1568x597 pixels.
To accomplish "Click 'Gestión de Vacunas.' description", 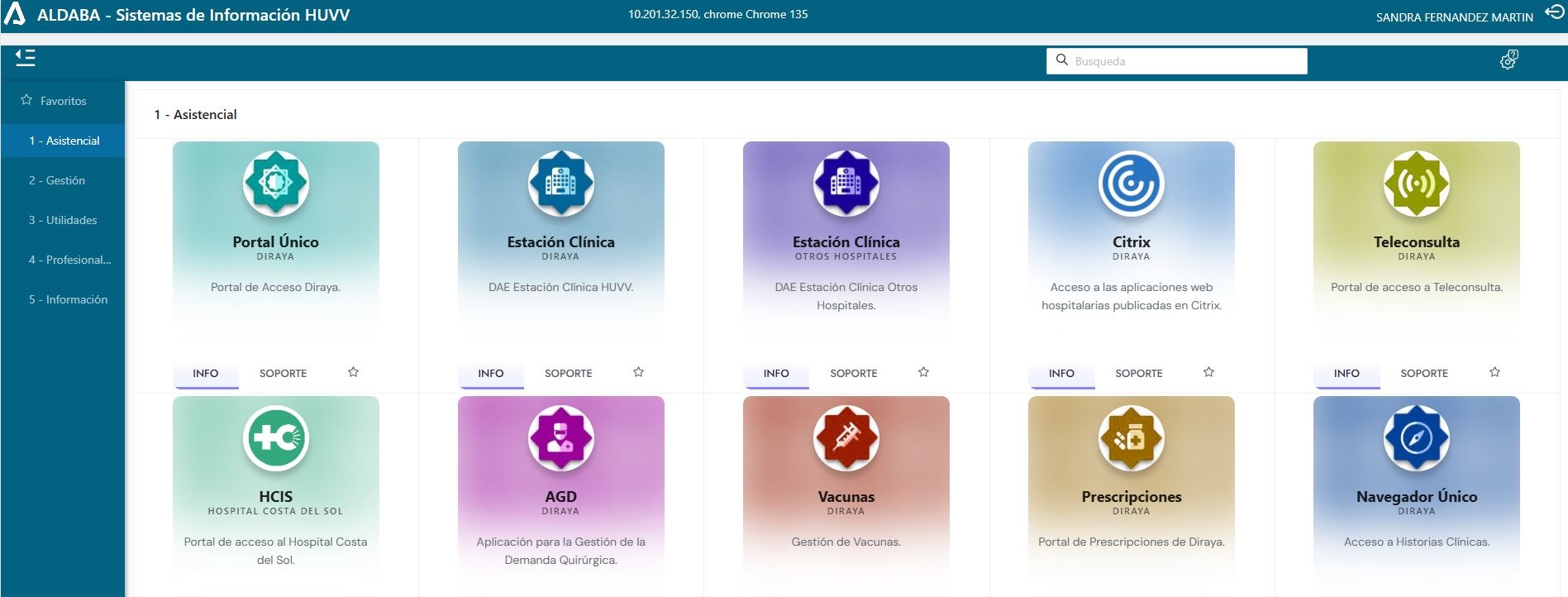I will point(846,542).
